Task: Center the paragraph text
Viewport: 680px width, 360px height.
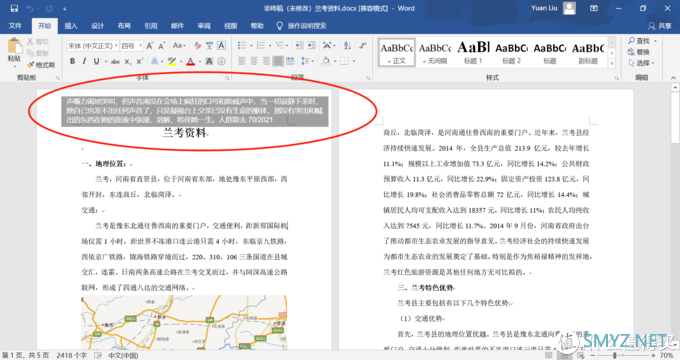Action: pos(254,62)
